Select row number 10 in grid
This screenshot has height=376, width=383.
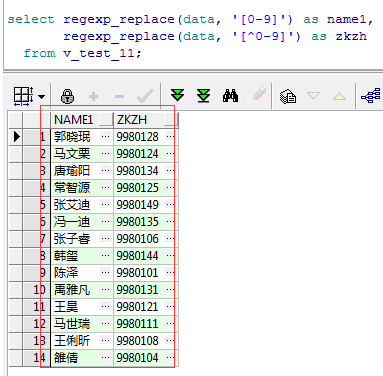pyautogui.click(x=37, y=290)
